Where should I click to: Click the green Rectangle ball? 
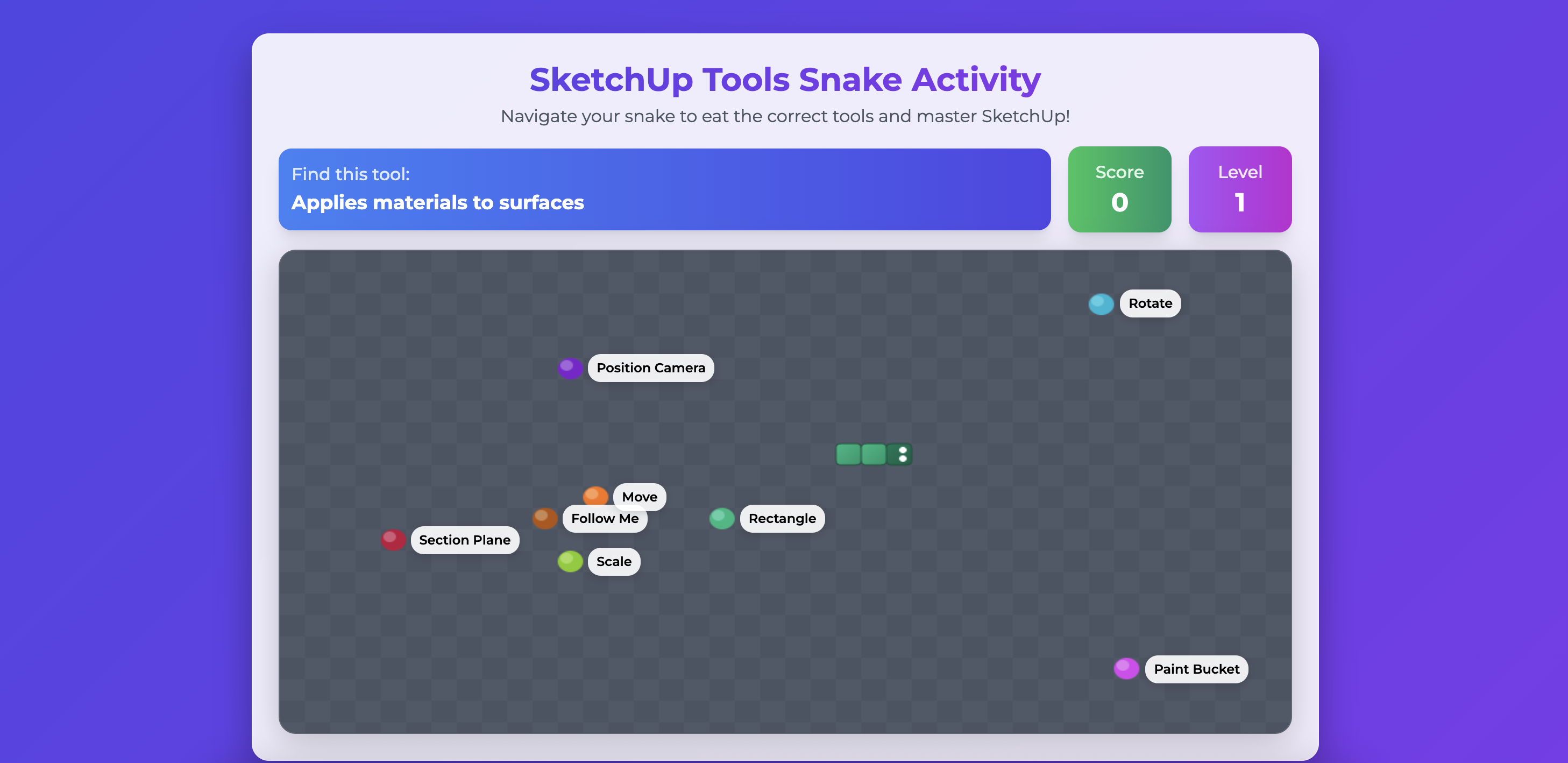(x=721, y=518)
